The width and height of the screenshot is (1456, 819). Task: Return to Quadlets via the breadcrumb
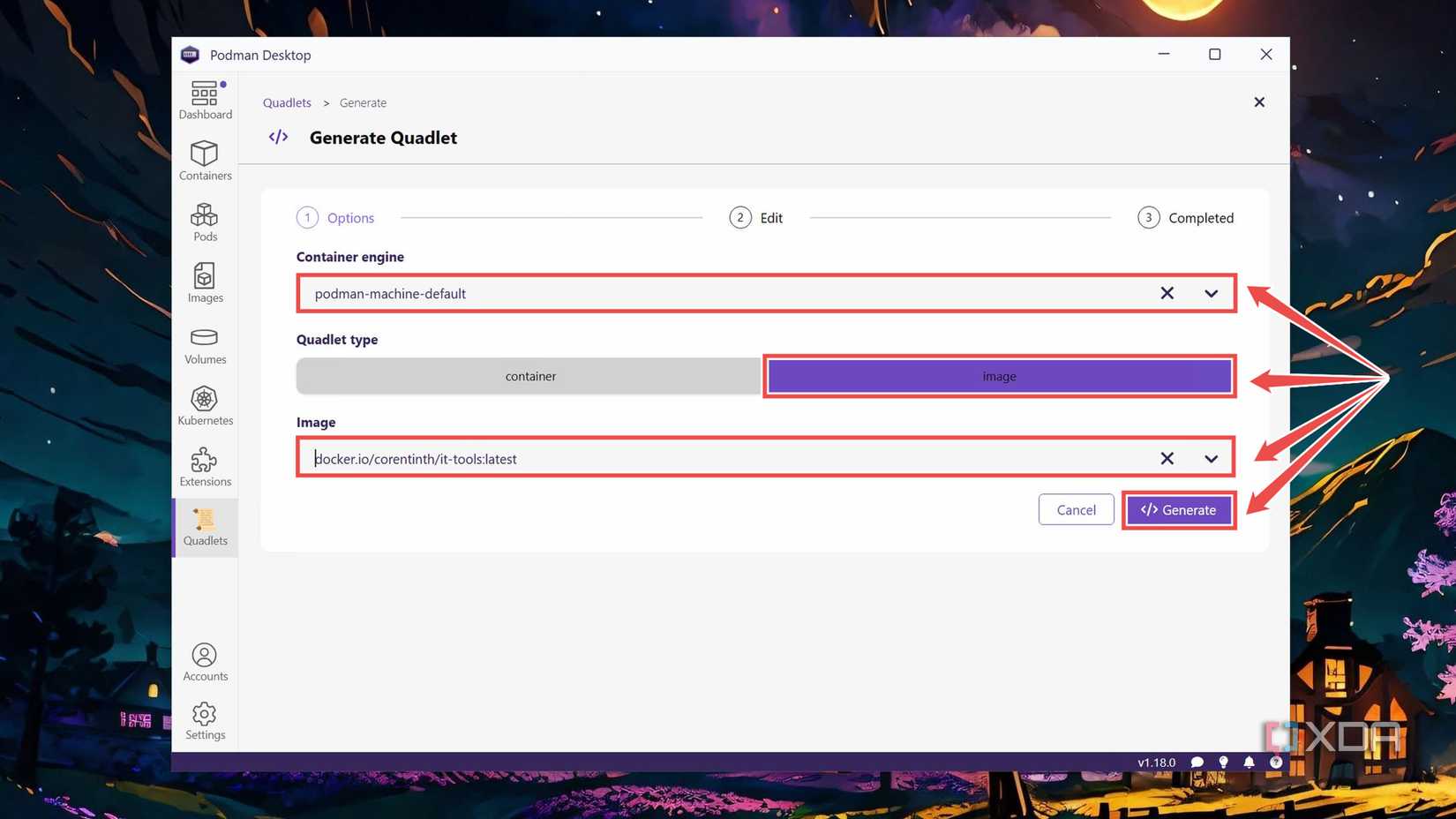pyautogui.click(x=286, y=102)
